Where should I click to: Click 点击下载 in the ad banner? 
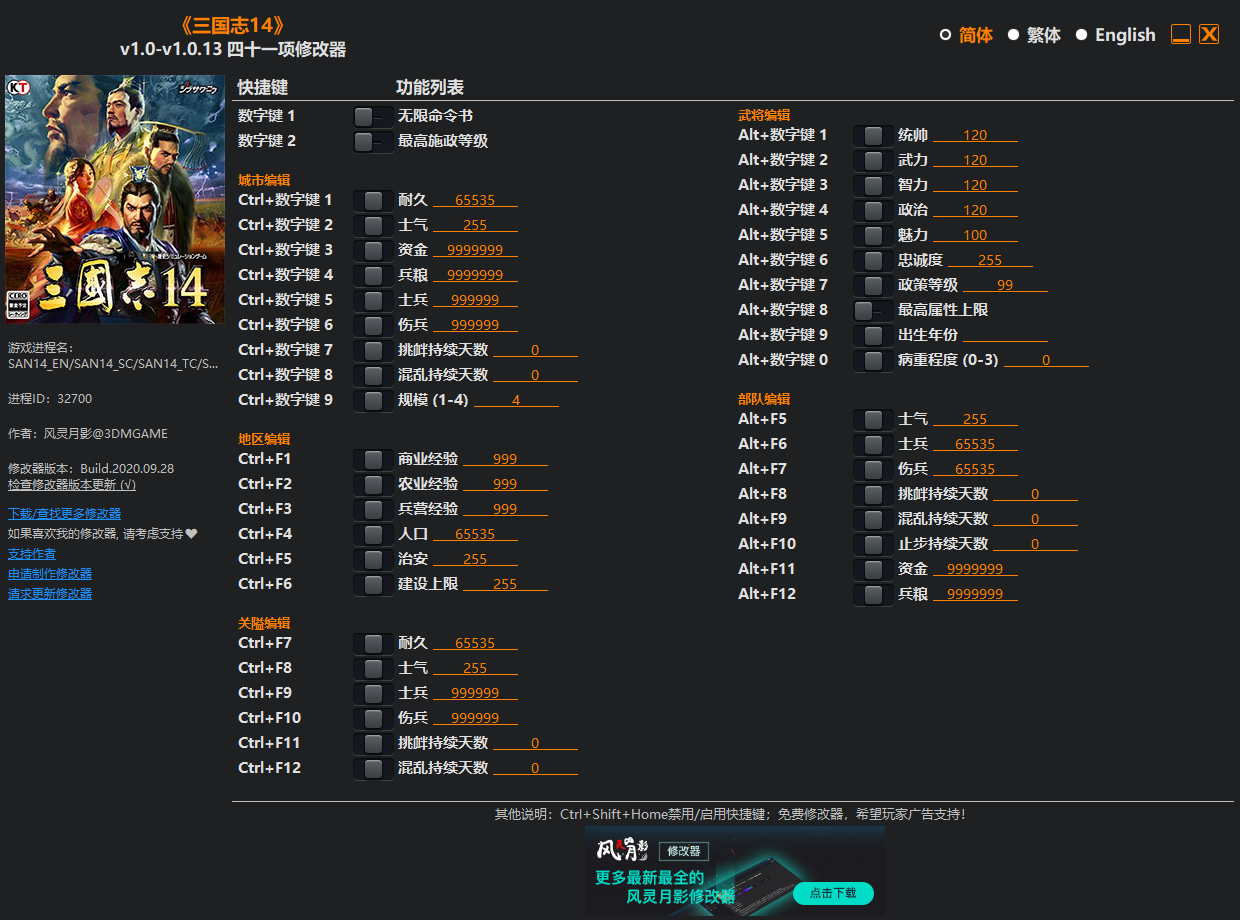click(833, 894)
